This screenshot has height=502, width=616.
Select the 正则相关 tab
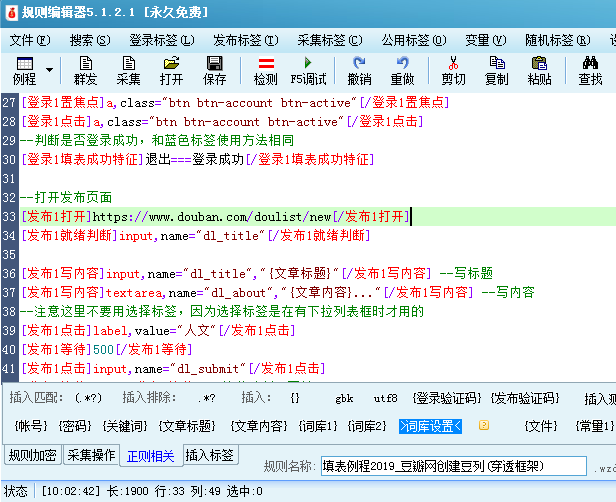(x=151, y=456)
